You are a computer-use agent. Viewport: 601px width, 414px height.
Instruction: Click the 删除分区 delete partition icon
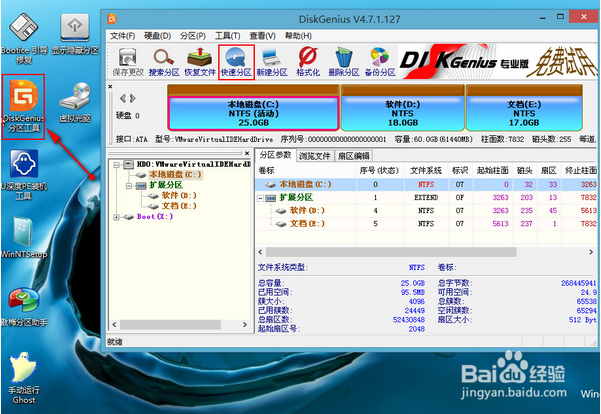344,61
